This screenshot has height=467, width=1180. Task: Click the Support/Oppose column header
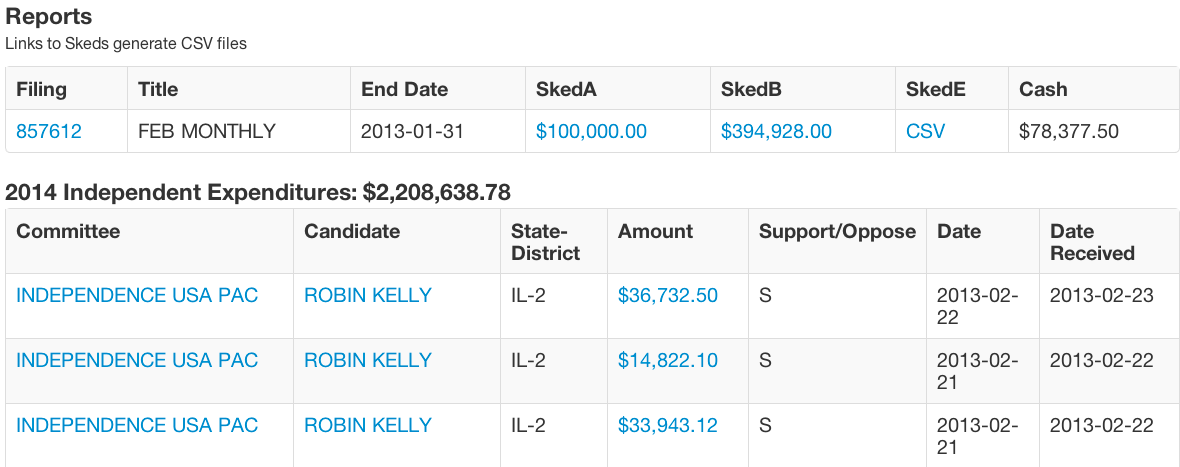tap(837, 231)
